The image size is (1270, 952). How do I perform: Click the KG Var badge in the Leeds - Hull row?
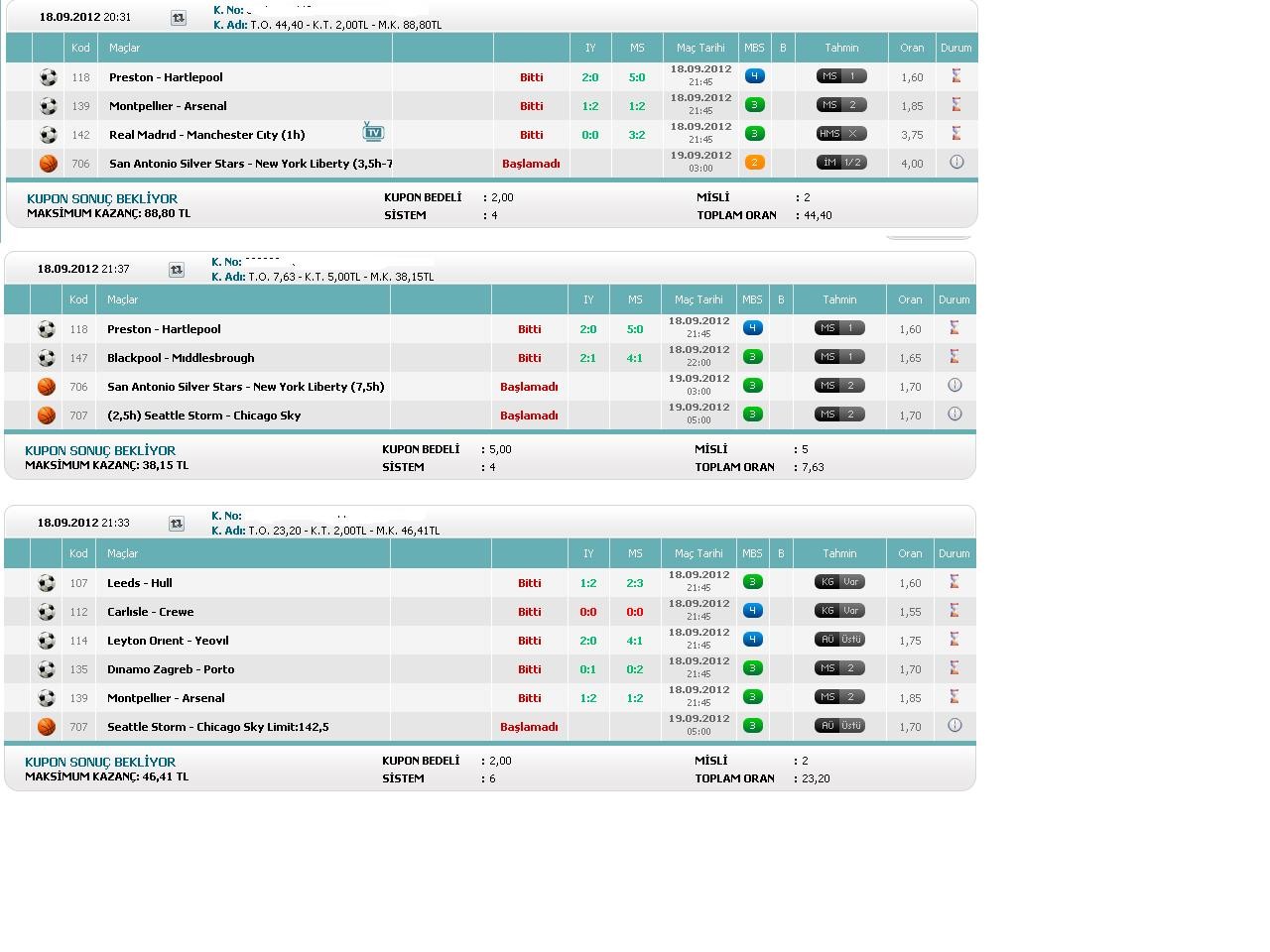tap(839, 582)
